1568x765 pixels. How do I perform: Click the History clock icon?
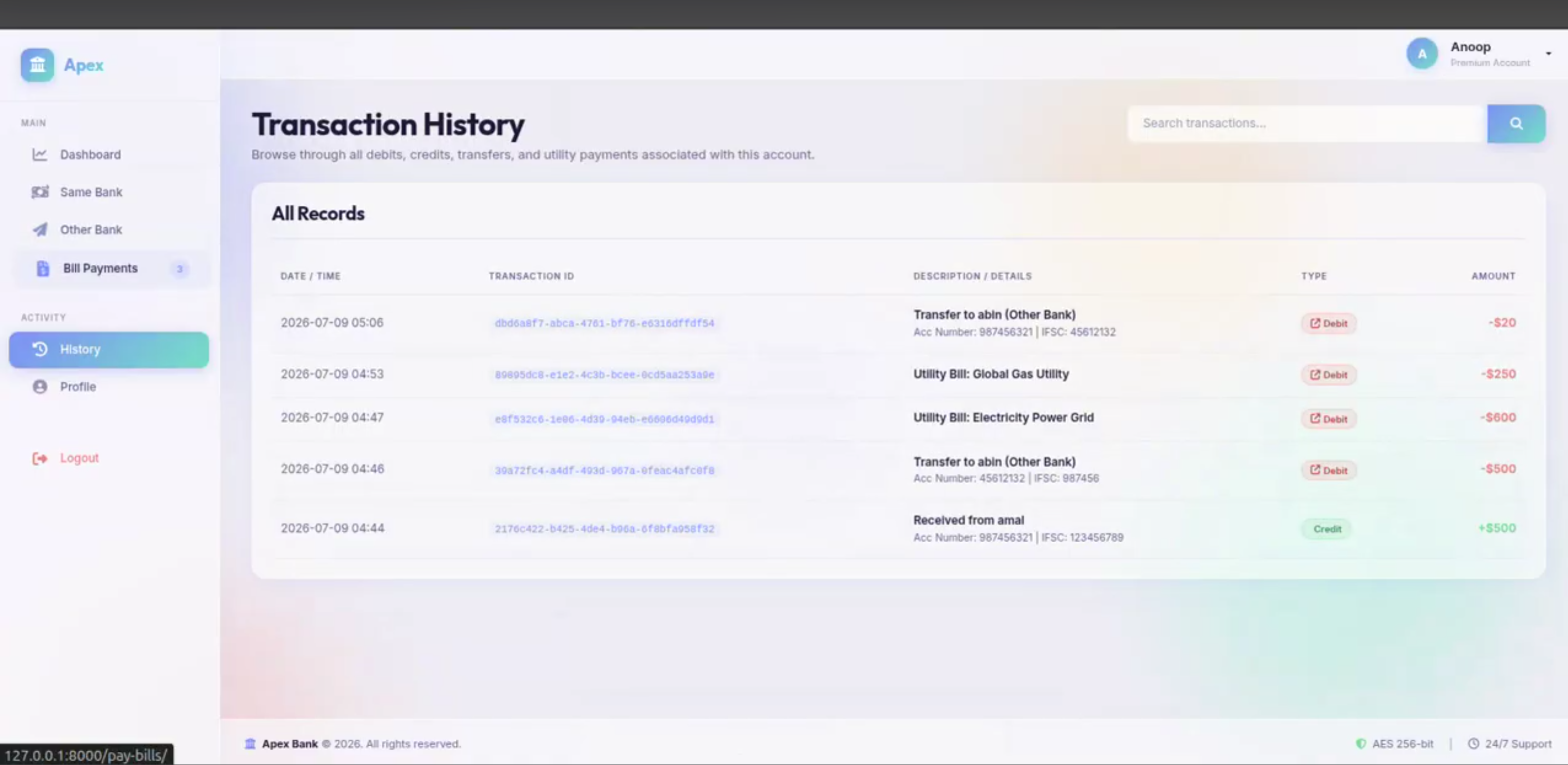39,349
